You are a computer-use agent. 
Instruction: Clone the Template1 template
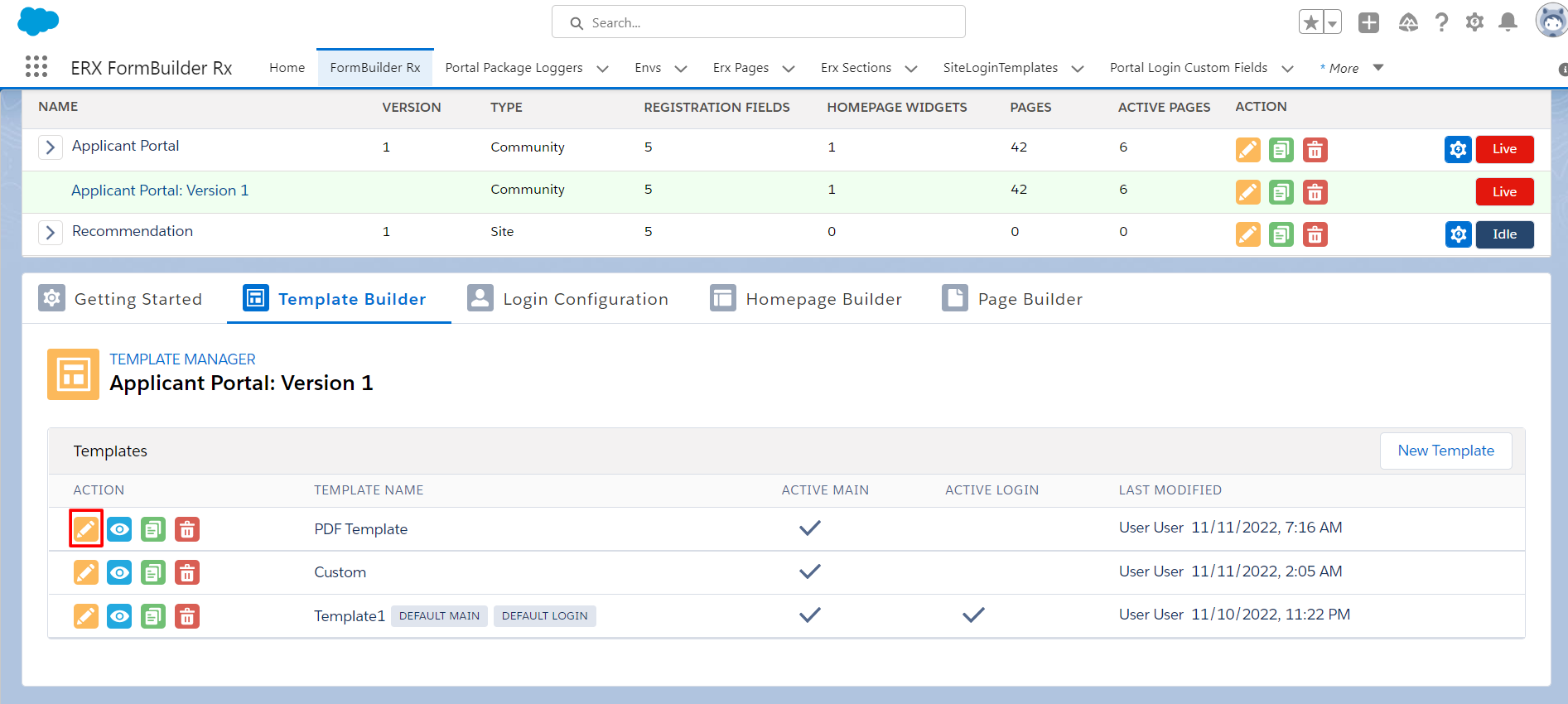[153, 616]
